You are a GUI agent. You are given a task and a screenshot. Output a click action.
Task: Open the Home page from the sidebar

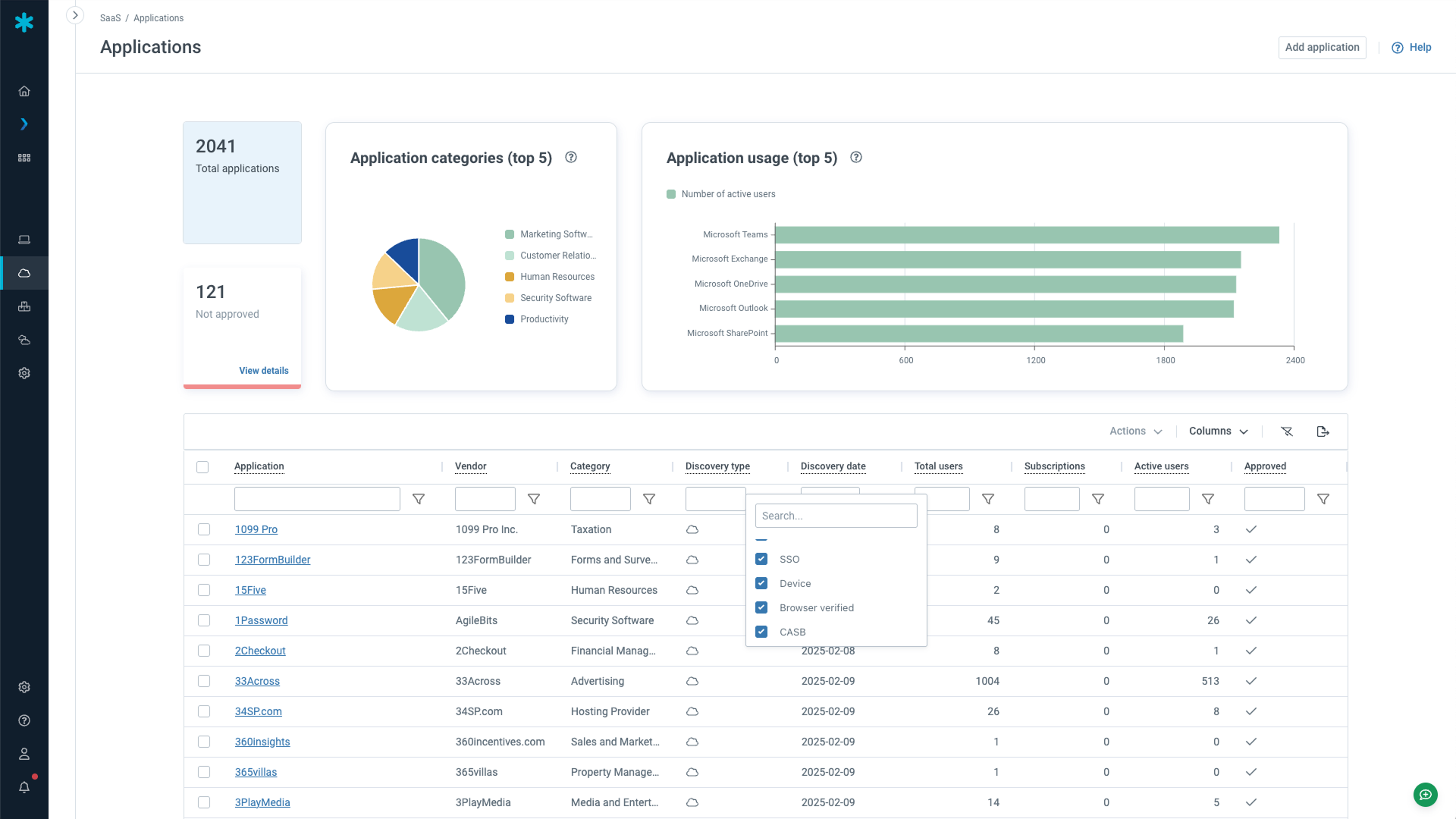[x=24, y=91]
